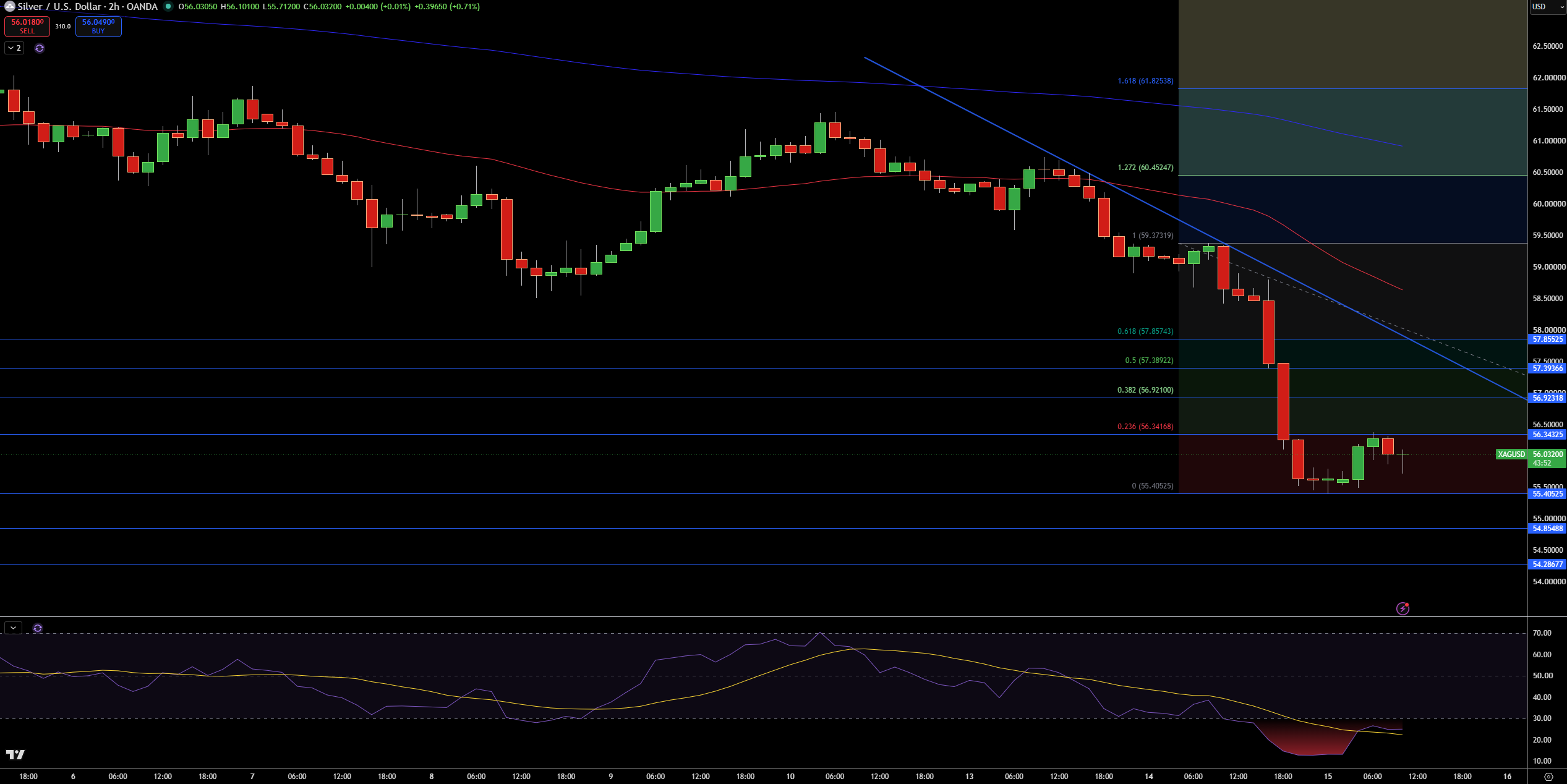The width and height of the screenshot is (1567, 784).
Task: Select the 54.28677 price line label
Action: pyautogui.click(x=1547, y=565)
